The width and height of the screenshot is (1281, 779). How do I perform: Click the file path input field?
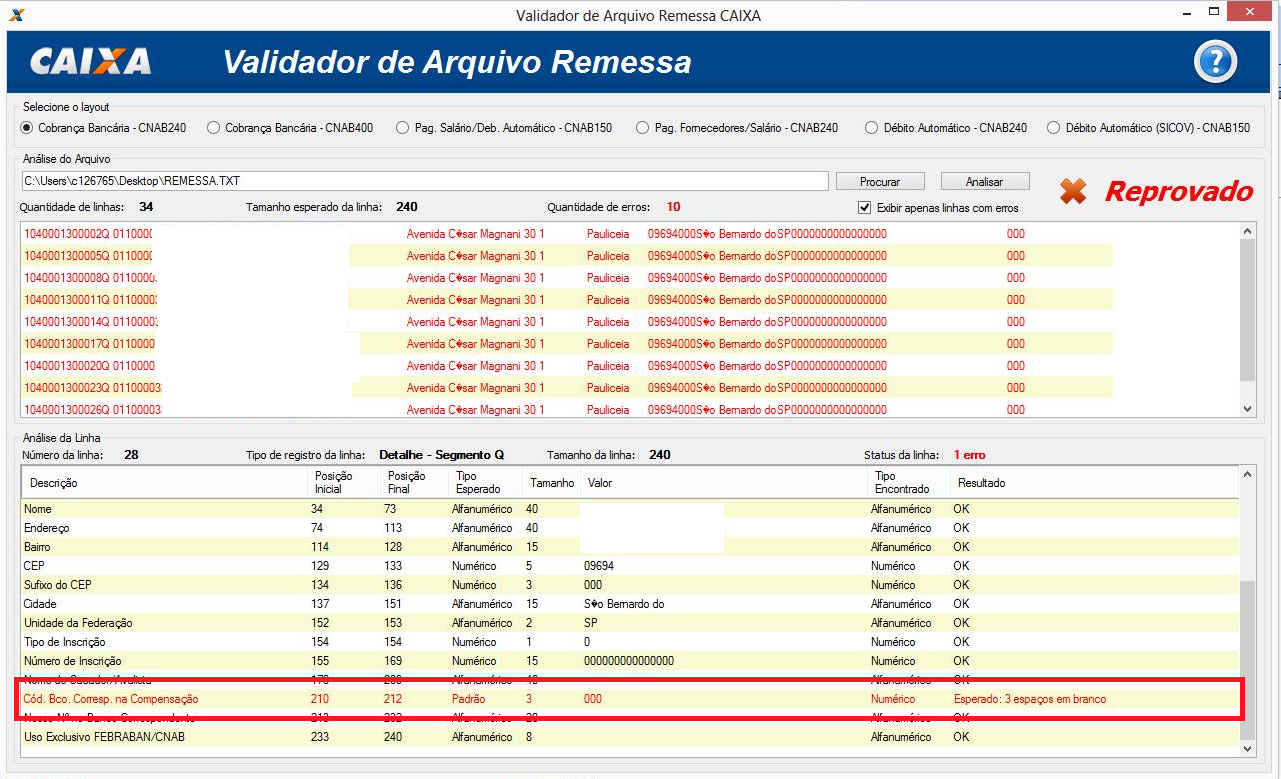click(x=425, y=181)
